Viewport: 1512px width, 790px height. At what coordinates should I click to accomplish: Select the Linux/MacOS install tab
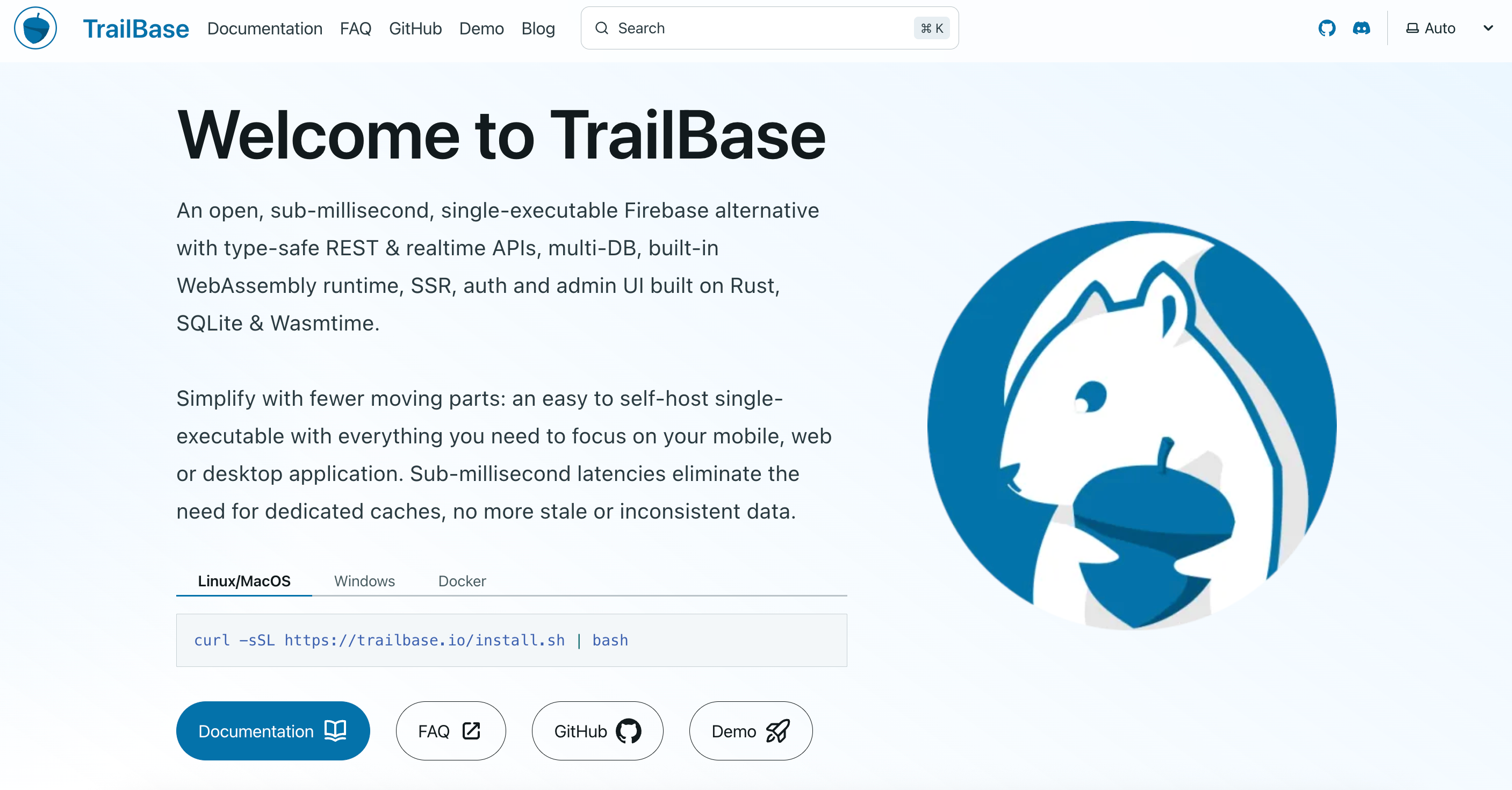coord(243,581)
